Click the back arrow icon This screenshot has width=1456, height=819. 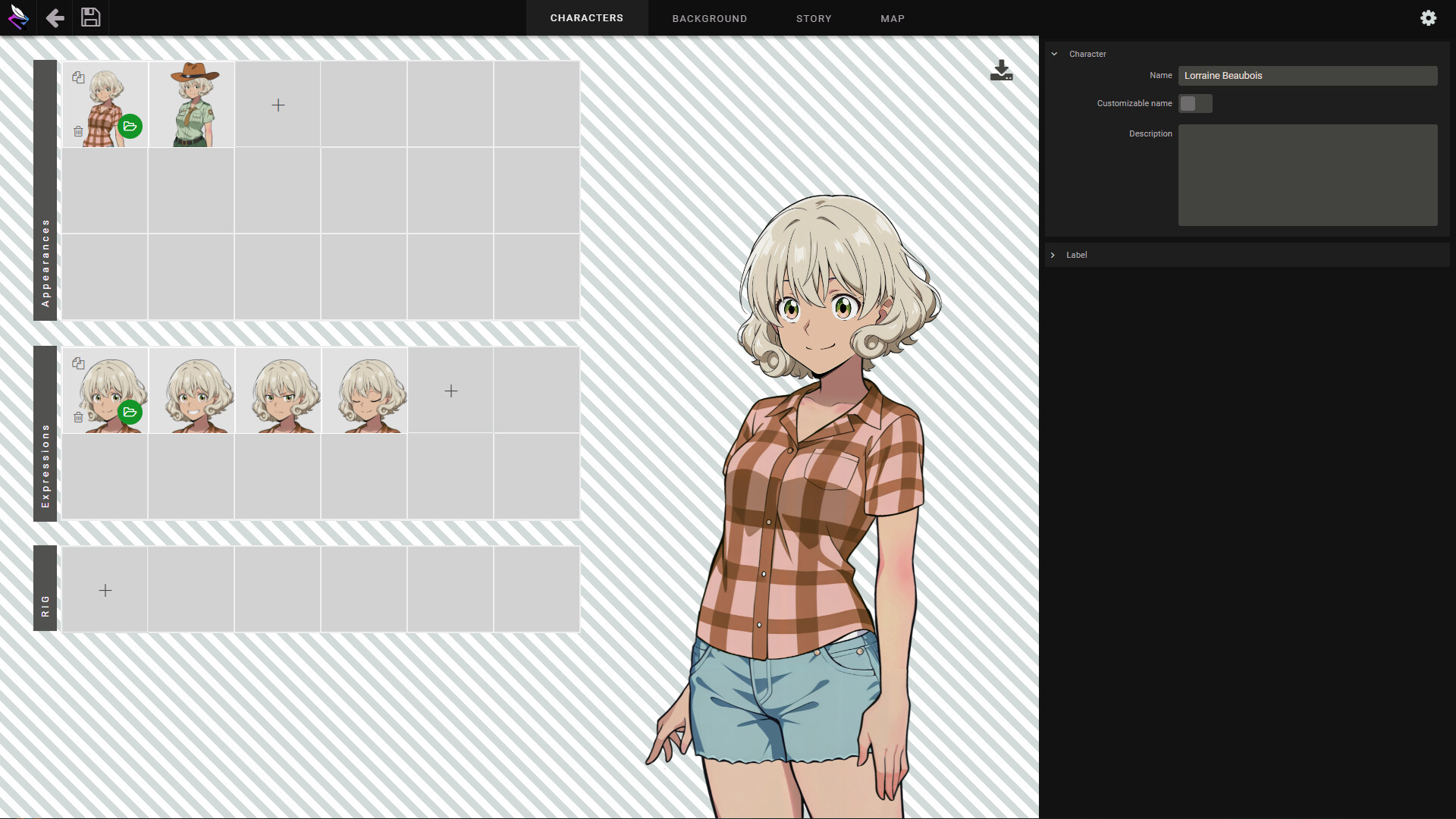[54, 17]
